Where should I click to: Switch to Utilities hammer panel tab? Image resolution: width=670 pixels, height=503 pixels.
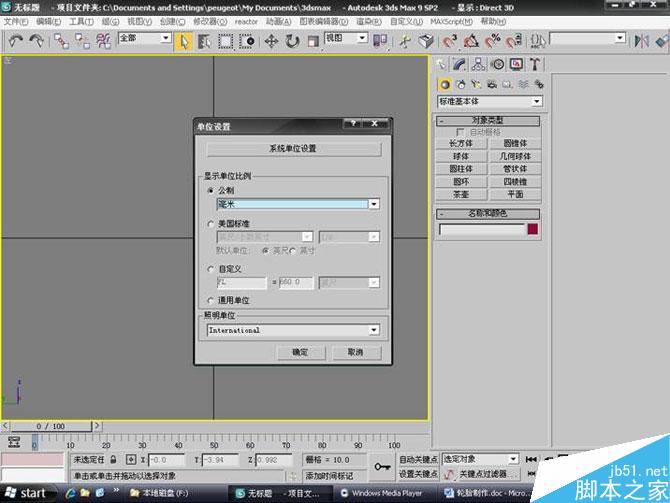pos(535,65)
